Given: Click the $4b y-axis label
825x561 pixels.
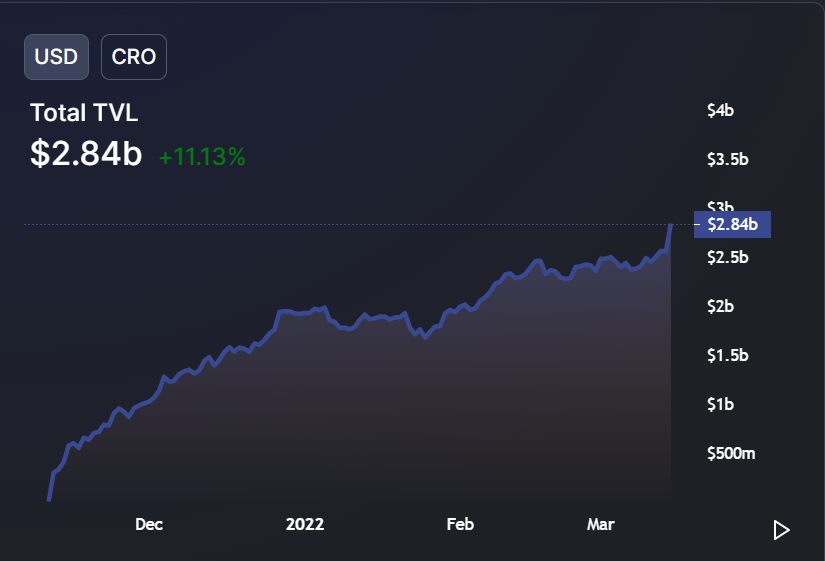Looking at the screenshot, I should click(x=720, y=111).
